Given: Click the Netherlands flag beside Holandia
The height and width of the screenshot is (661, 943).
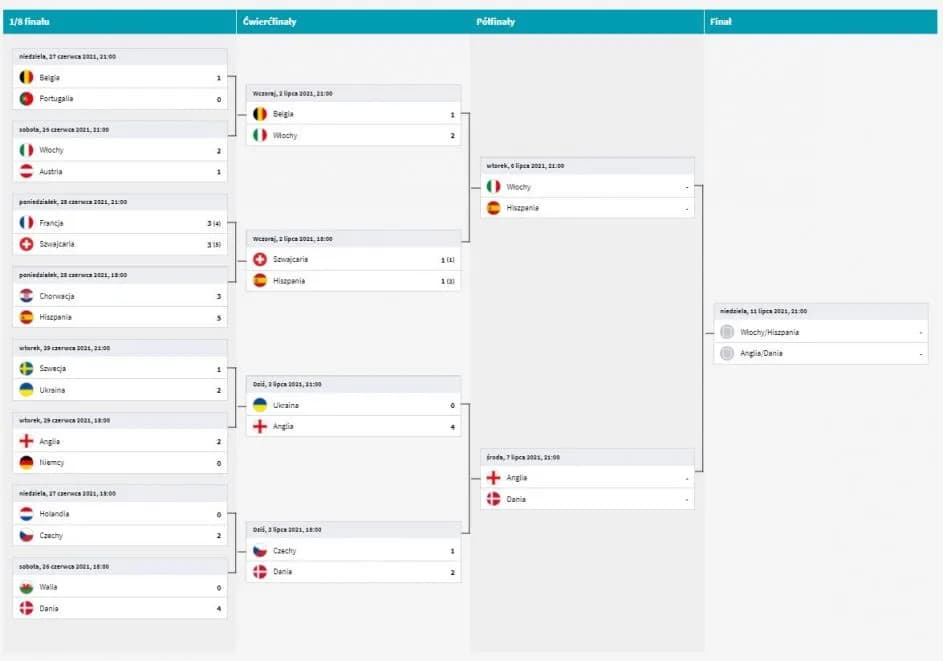Looking at the screenshot, I should [x=26, y=514].
